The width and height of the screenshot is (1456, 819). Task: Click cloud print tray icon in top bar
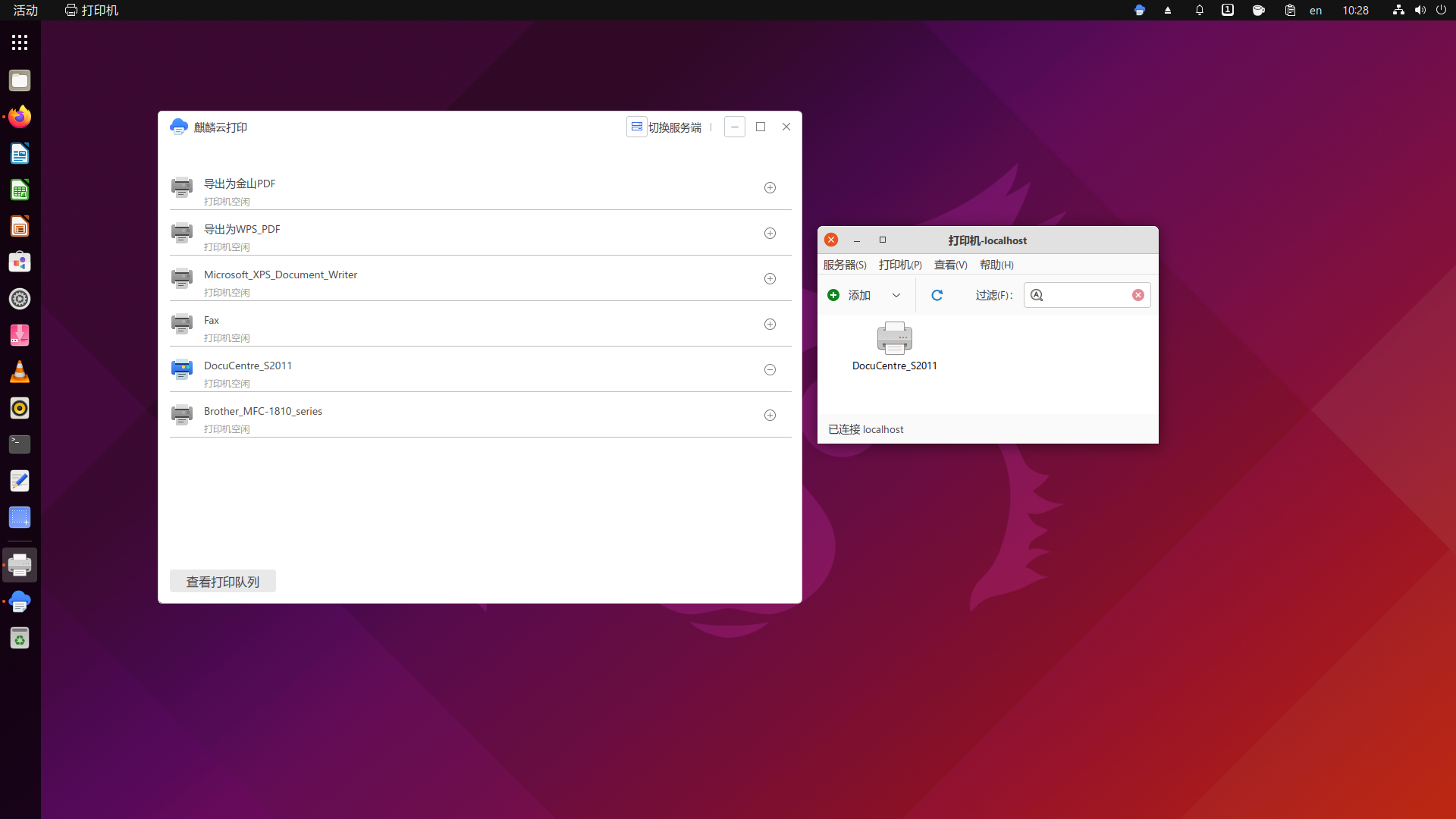click(1139, 10)
